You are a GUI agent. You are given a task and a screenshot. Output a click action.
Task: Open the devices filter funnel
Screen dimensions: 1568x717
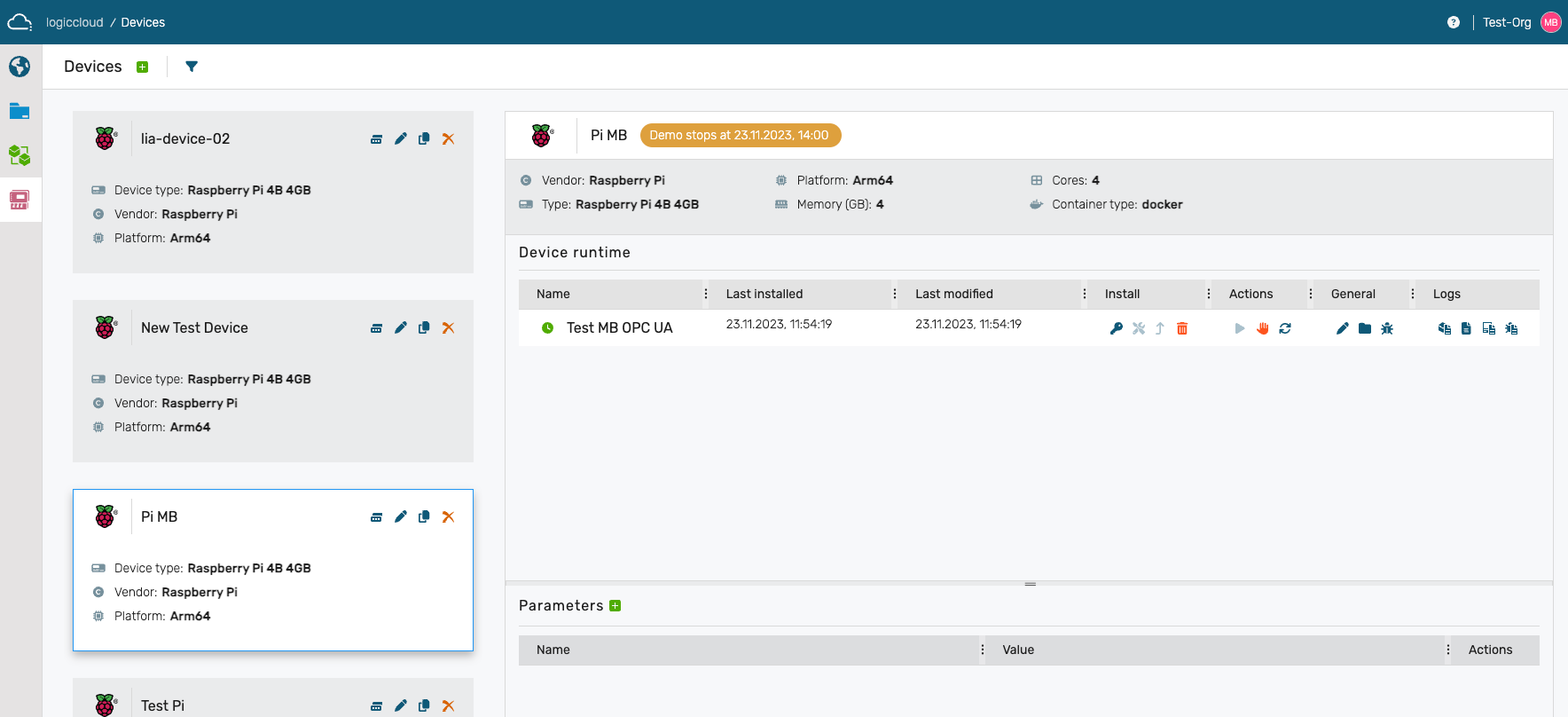(x=192, y=67)
